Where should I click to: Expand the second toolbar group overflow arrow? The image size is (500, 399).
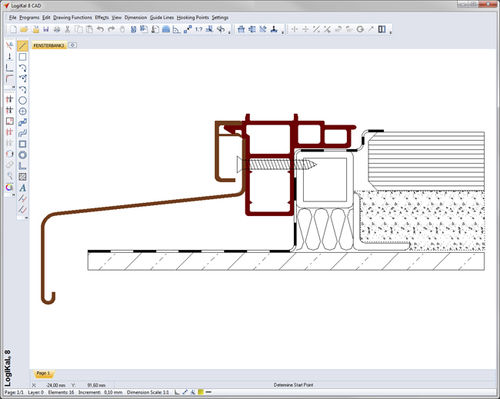283,32
